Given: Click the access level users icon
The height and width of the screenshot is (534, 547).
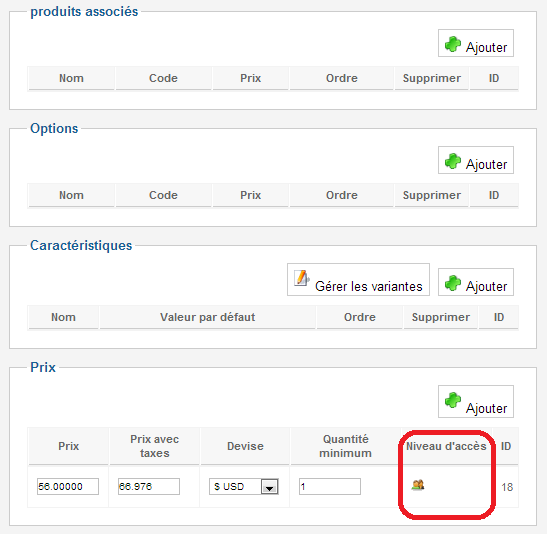Looking at the screenshot, I should [x=418, y=485].
